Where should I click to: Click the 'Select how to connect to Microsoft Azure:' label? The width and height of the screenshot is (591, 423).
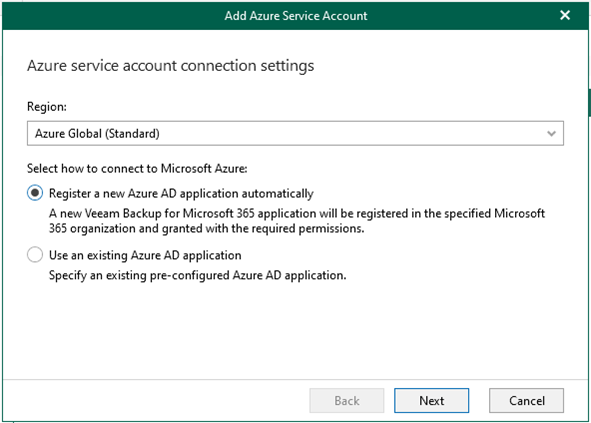(137, 169)
